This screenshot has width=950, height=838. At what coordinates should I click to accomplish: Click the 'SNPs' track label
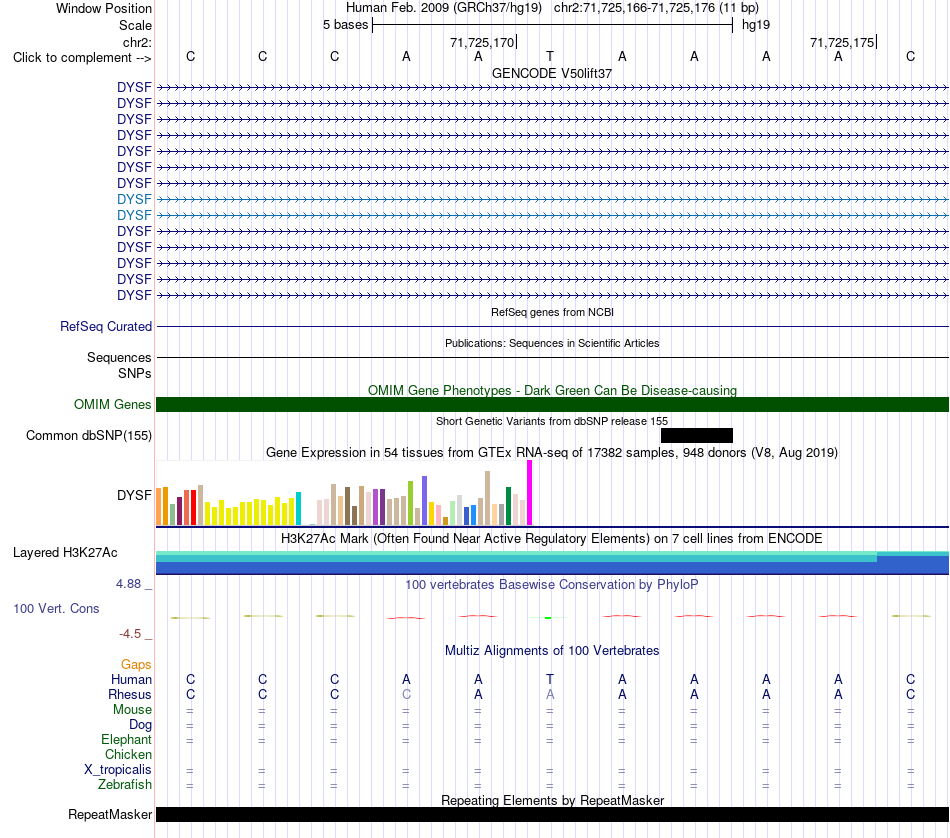click(x=135, y=373)
